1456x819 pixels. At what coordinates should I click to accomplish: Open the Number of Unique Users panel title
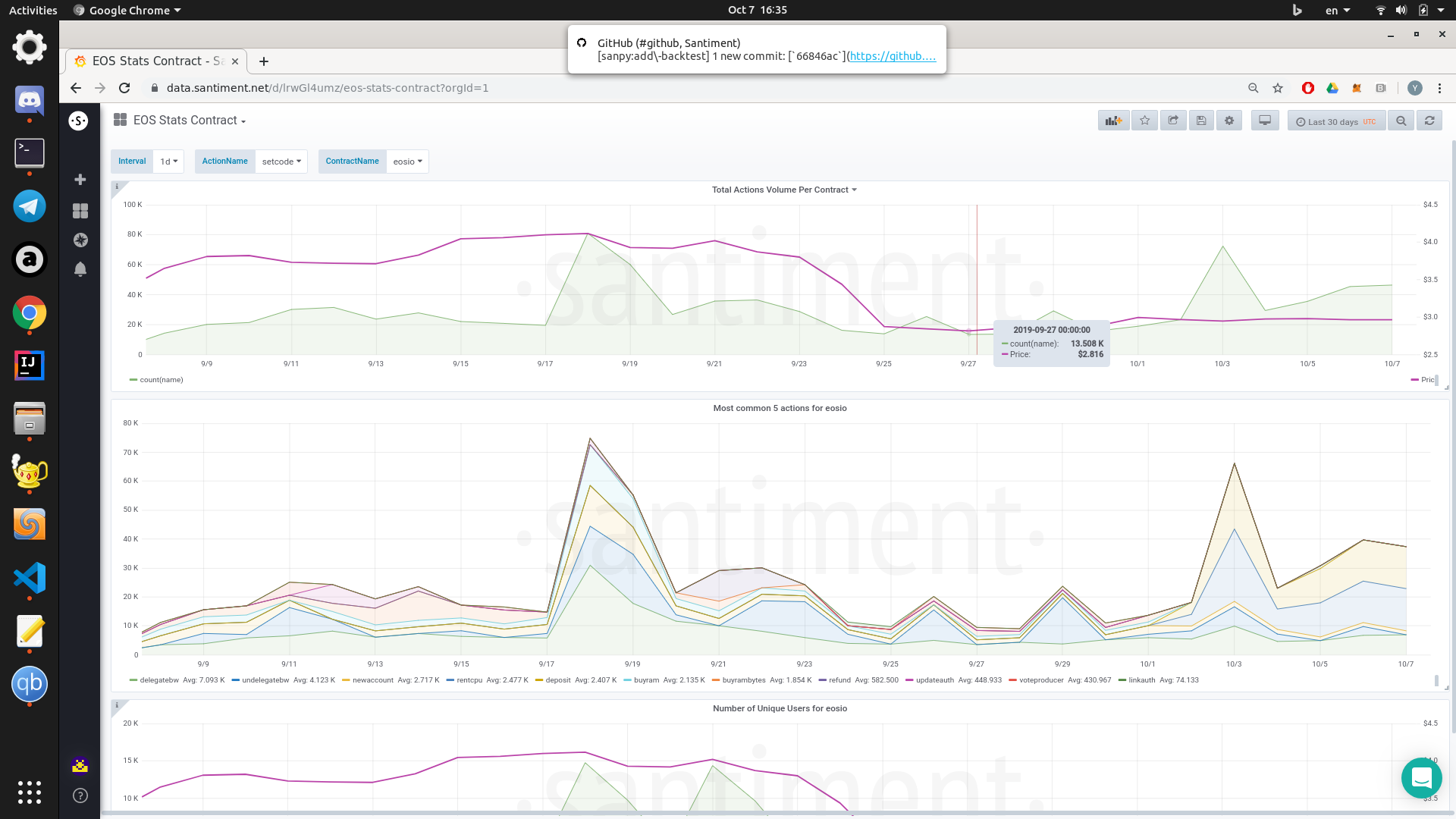pyautogui.click(x=780, y=708)
